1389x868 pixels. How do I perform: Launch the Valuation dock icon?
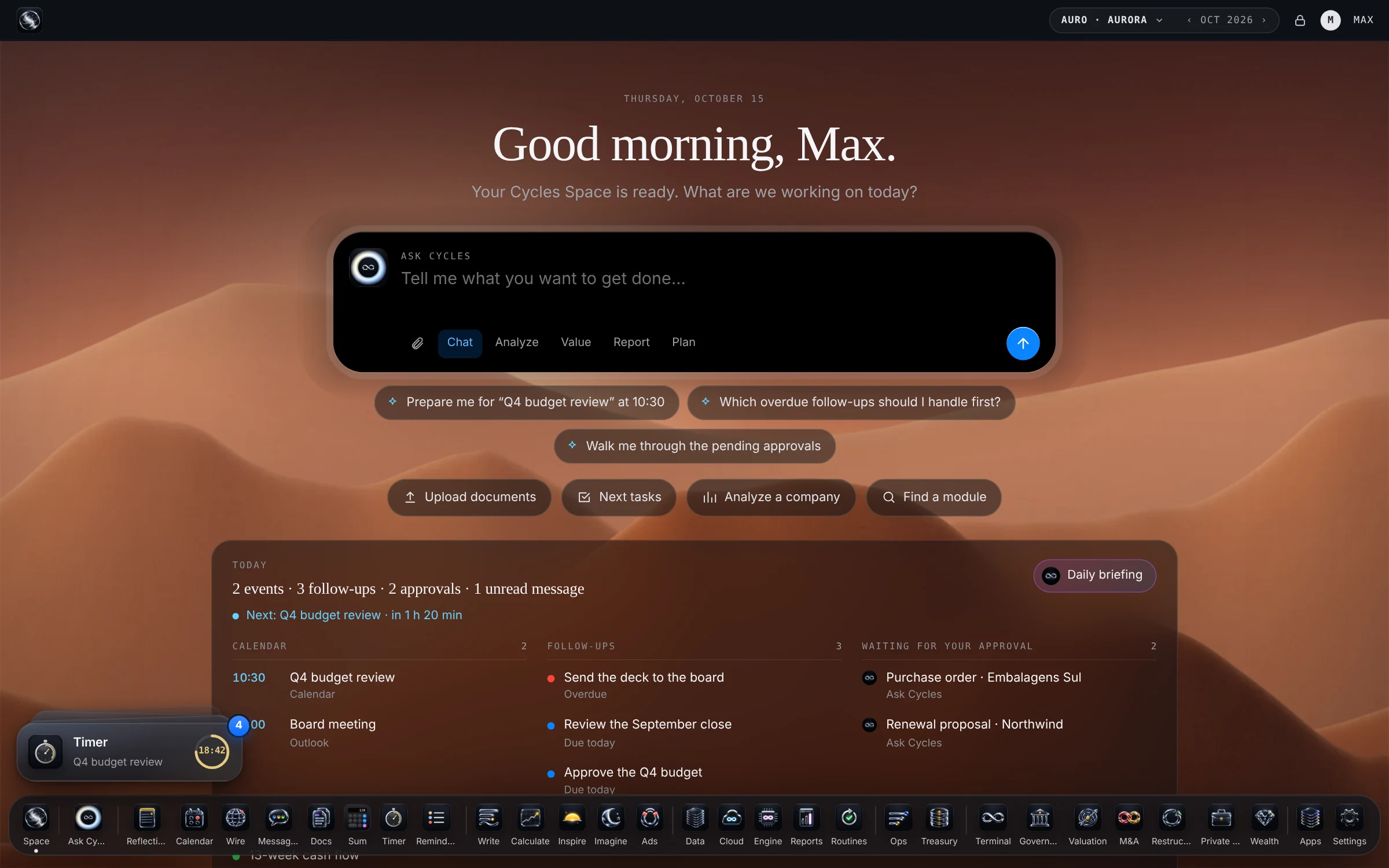click(x=1087, y=825)
